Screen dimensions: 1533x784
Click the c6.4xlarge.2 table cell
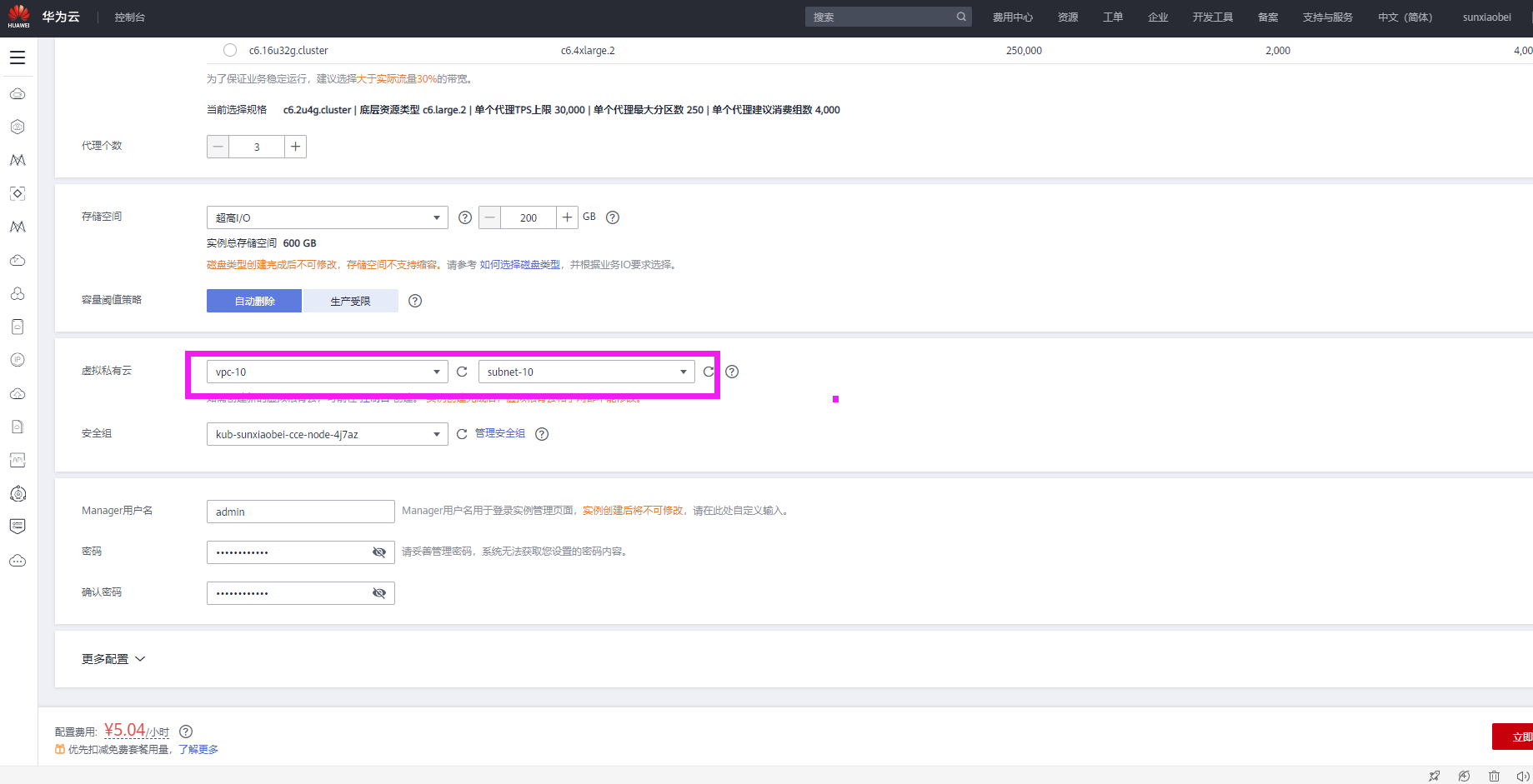pyautogui.click(x=588, y=51)
